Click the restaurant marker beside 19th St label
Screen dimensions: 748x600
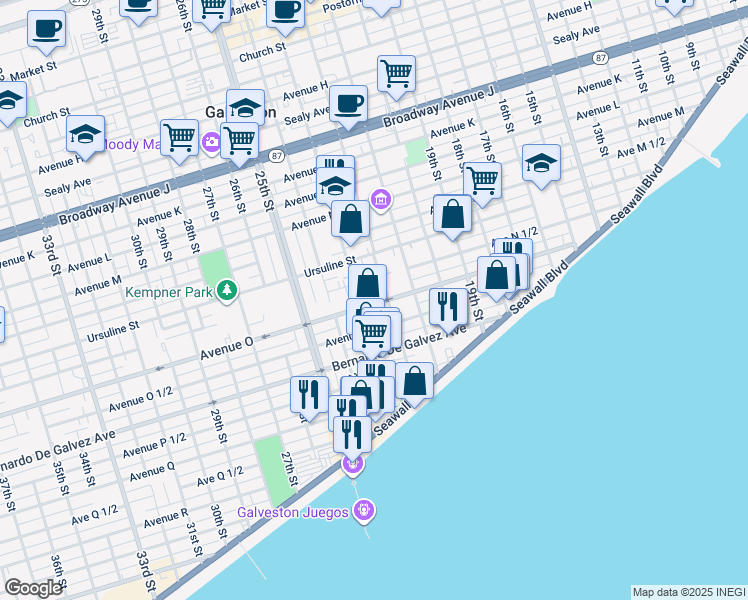(x=448, y=307)
